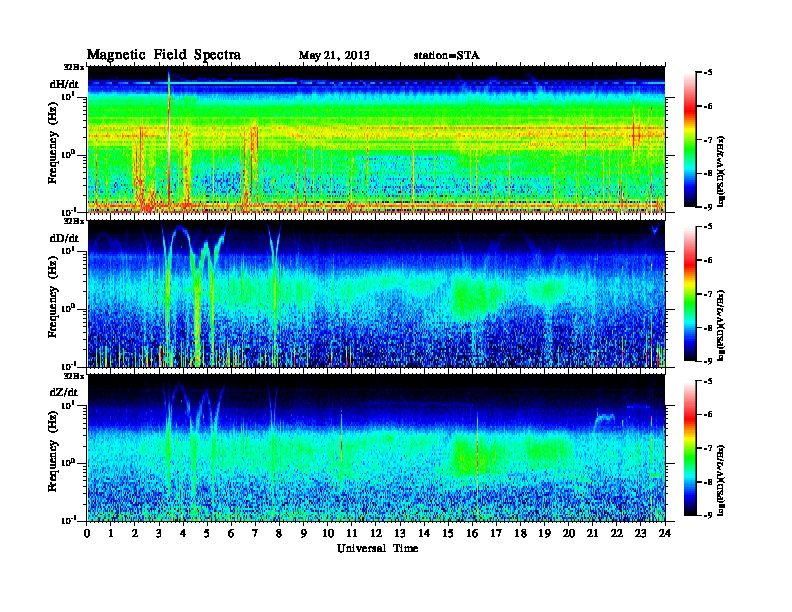Click hour 7 on the time axis
Screen dimensions: 792x612
pyautogui.click(x=256, y=533)
